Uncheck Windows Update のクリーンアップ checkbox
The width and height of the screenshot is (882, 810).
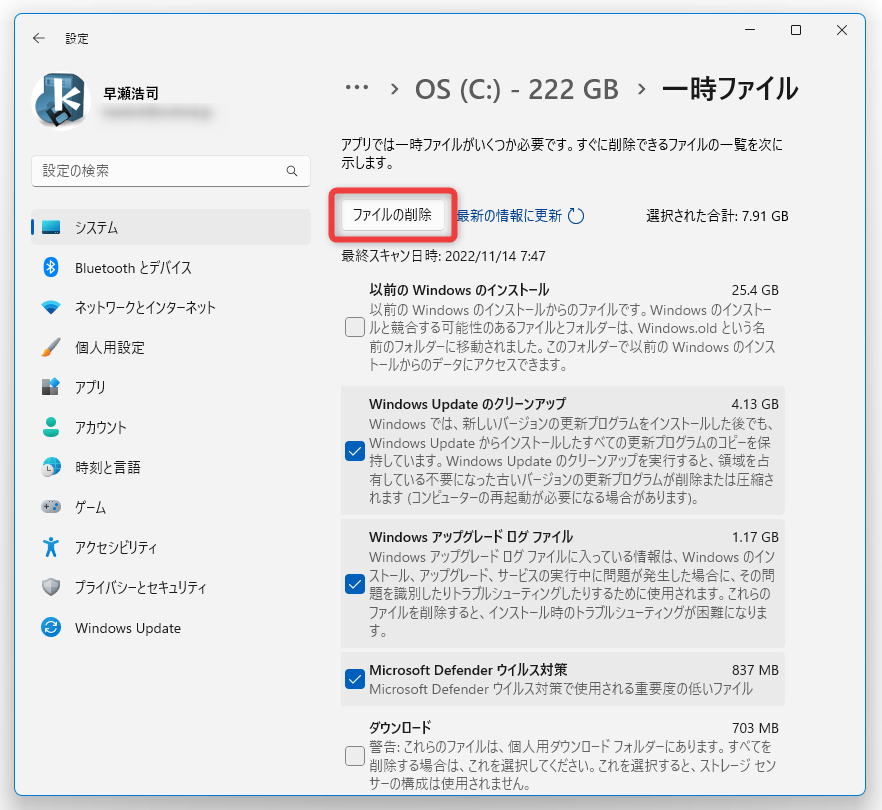pos(355,451)
